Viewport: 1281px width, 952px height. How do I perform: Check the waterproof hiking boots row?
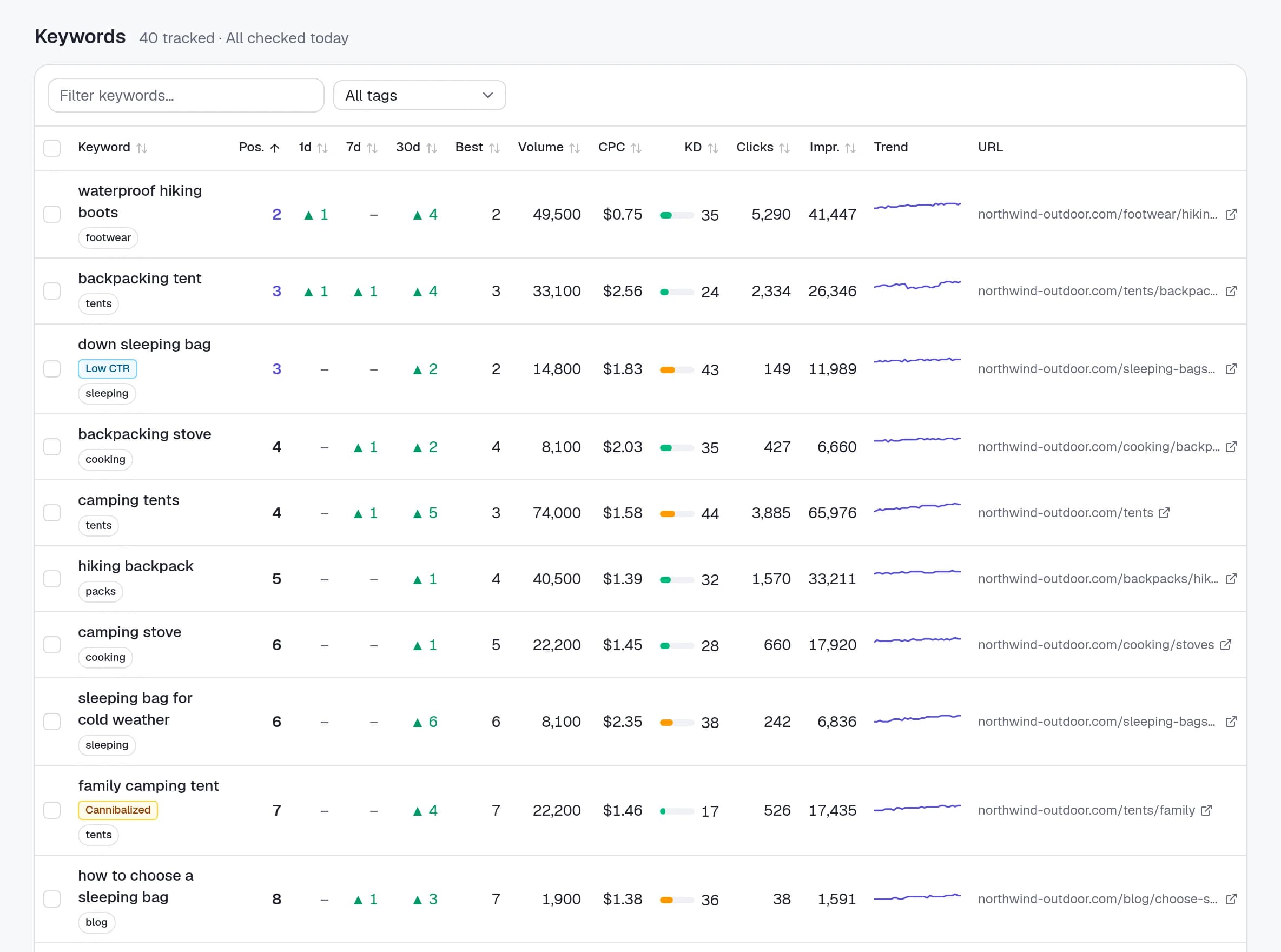coord(52,214)
